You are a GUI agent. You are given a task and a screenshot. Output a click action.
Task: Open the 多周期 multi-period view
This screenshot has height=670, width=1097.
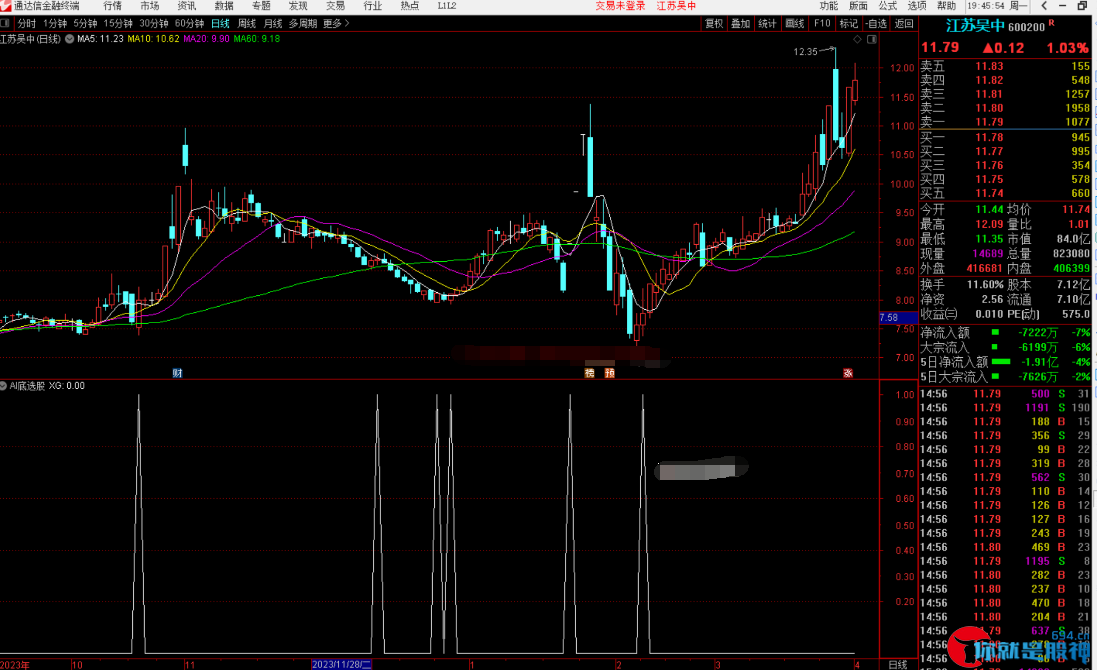[x=303, y=24]
